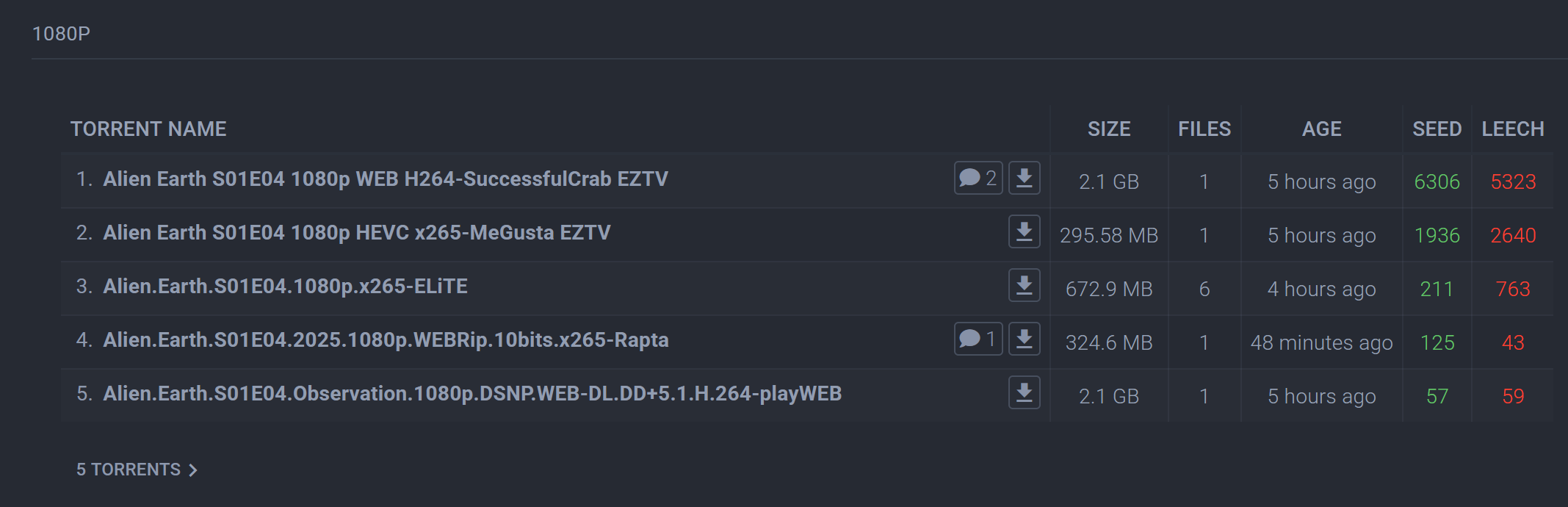
Task: Click the 1080P section heading
Action: tap(62, 34)
